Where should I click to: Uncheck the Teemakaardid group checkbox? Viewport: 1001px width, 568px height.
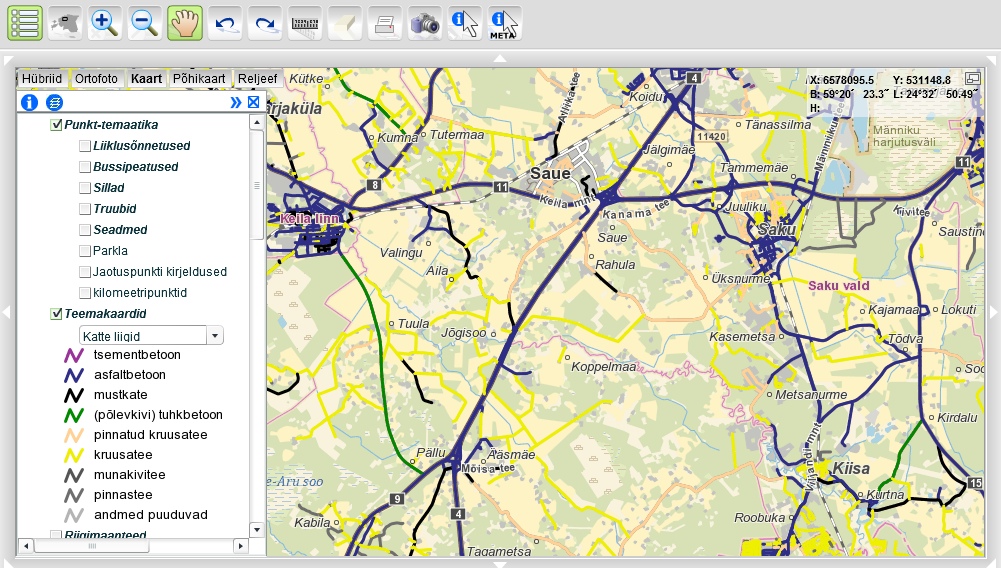pos(56,314)
